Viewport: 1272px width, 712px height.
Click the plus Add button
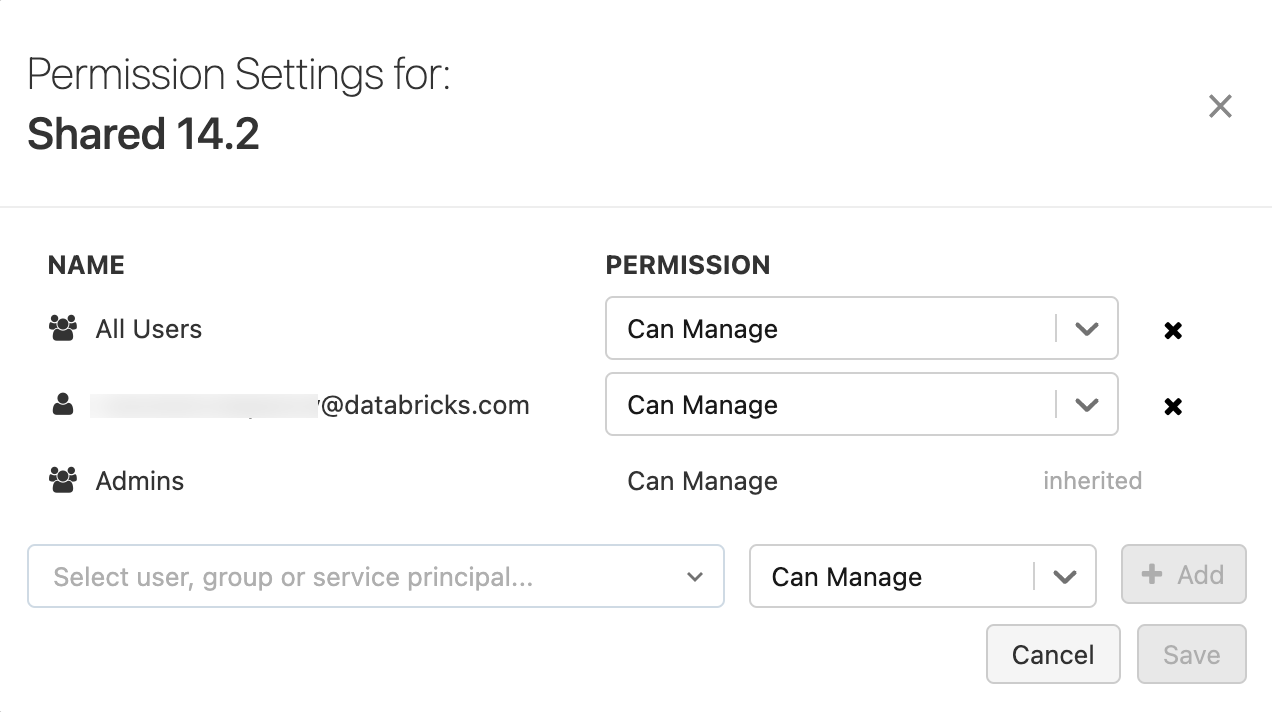[1183, 575]
